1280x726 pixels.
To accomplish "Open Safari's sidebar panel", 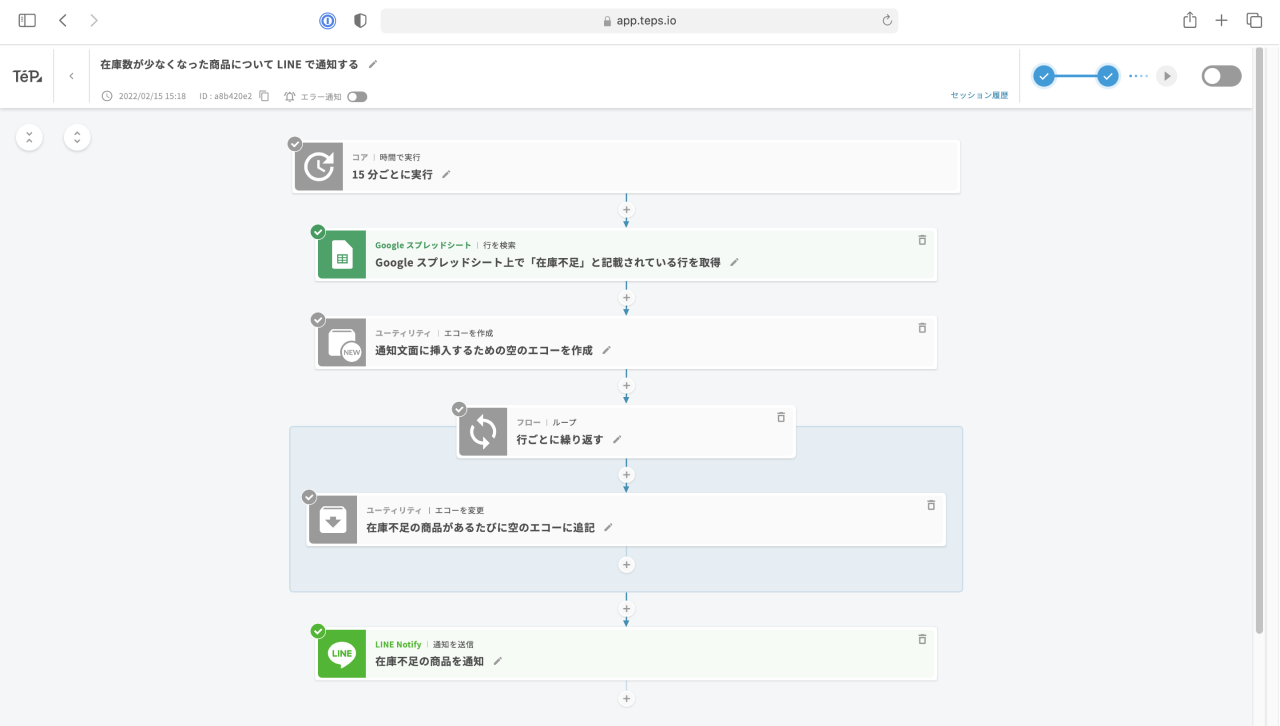I will pos(27,20).
